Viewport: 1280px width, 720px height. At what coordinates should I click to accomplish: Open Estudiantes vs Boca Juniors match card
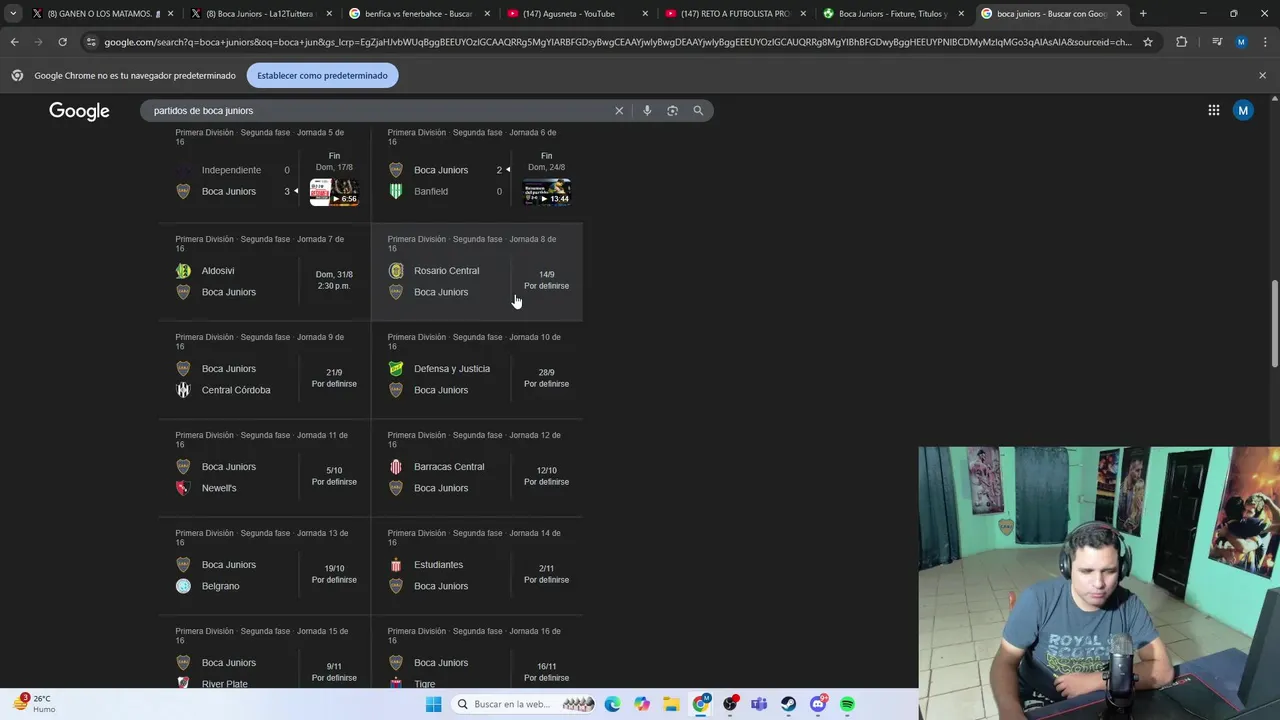pos(477,566)
